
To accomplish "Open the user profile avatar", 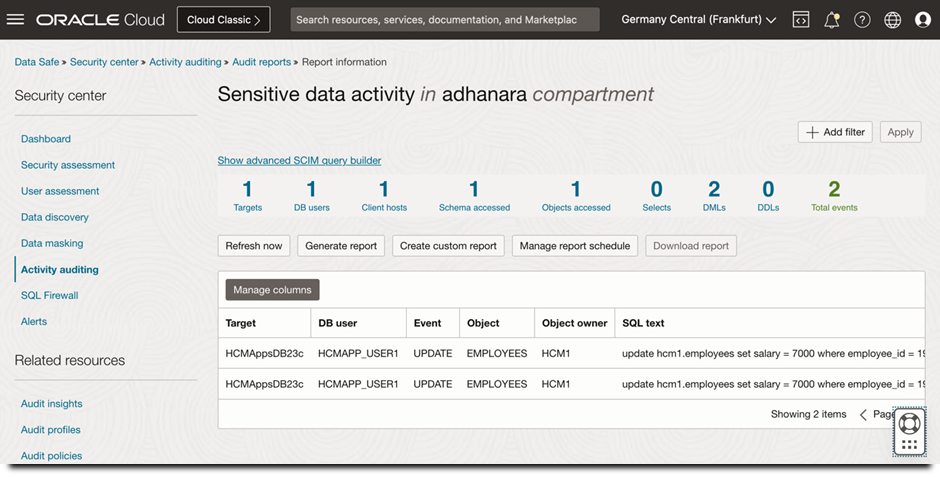I will (x=923, y=20).
